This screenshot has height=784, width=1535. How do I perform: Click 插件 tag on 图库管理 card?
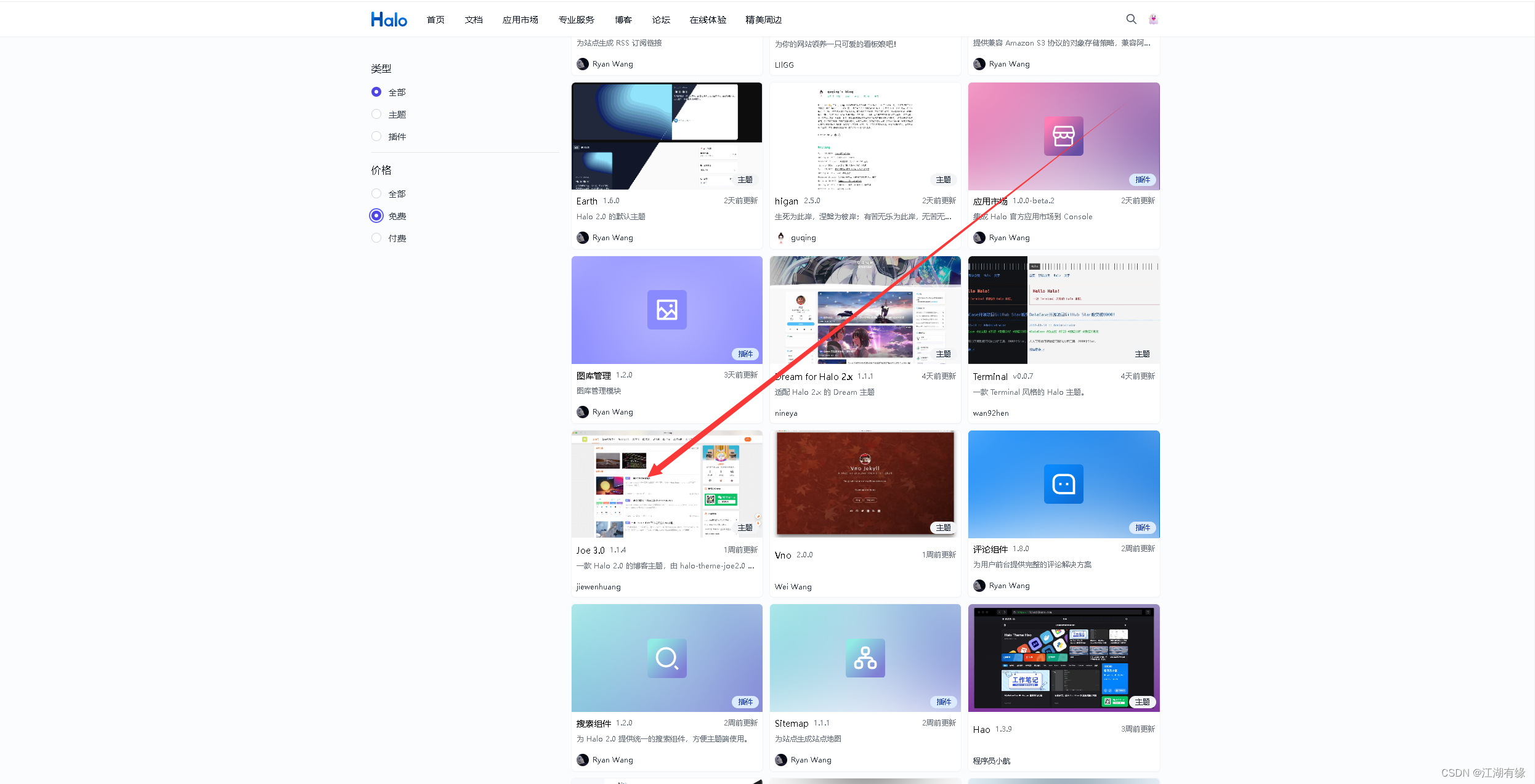click(x=745, y=354)
